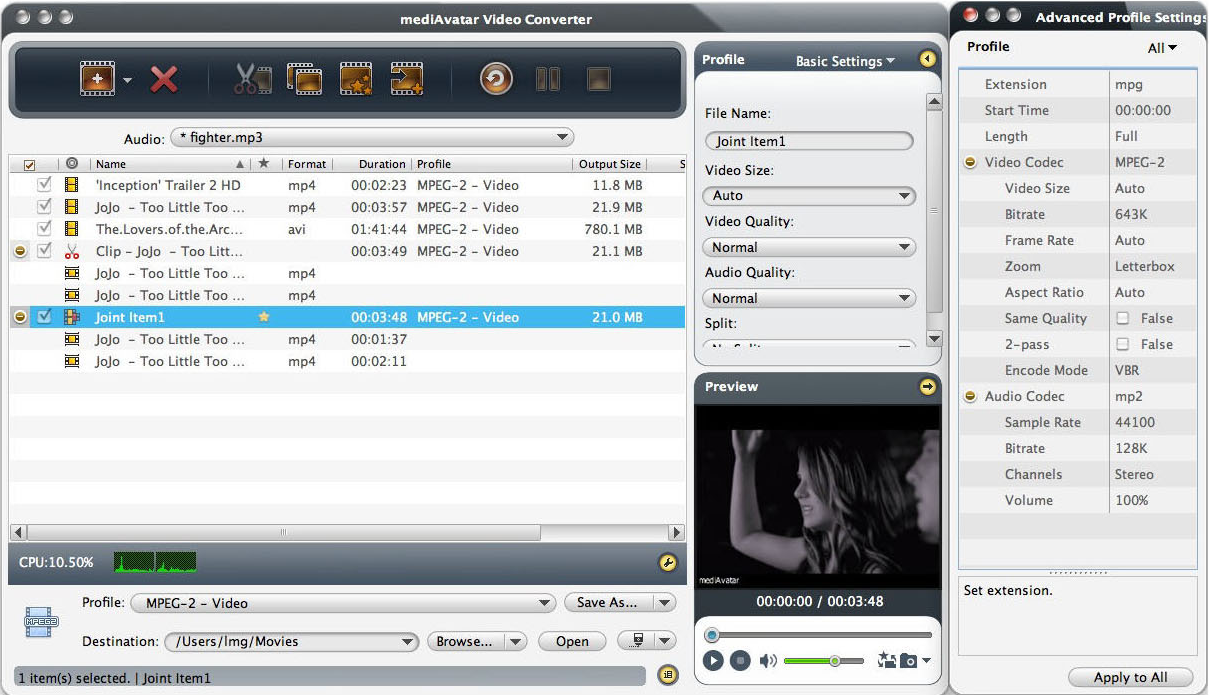
Task: Click the Open destination button
Action: click(x=572, y=642)
